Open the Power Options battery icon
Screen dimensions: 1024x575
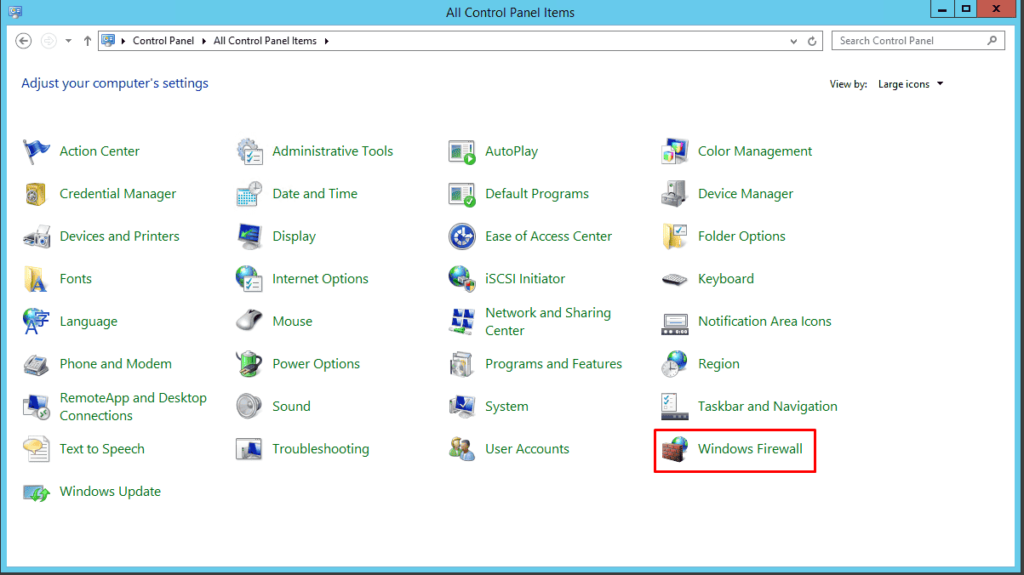tap(249, 364)
